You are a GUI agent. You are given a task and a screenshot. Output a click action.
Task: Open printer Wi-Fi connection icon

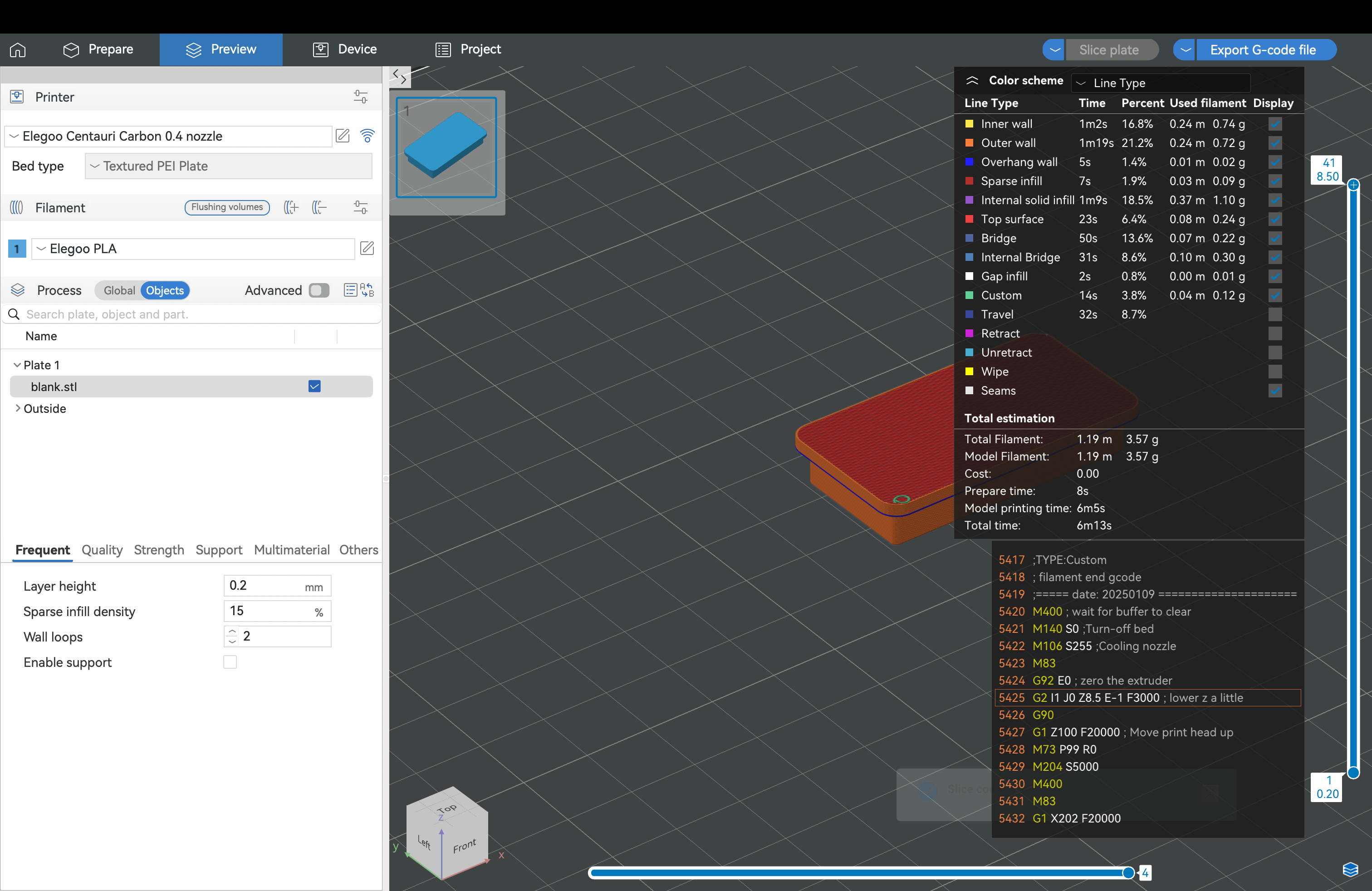(x=367, y=136)
